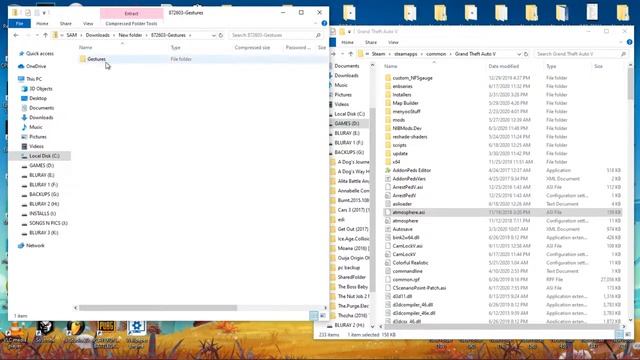Open the Share tab in the Gestures window
The width and height of the screenshot is (640, 360).
tap(65, 24)
